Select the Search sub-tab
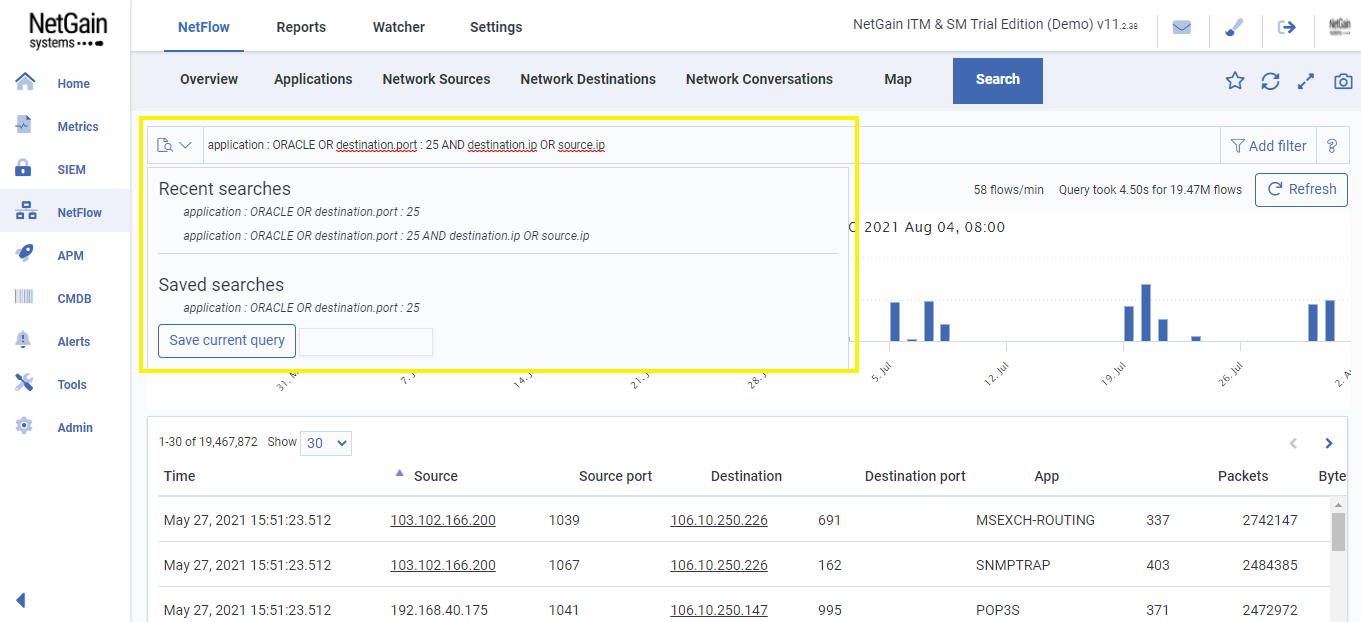The height and width of the screenshot is (622, 1361). tap(998, 80)
